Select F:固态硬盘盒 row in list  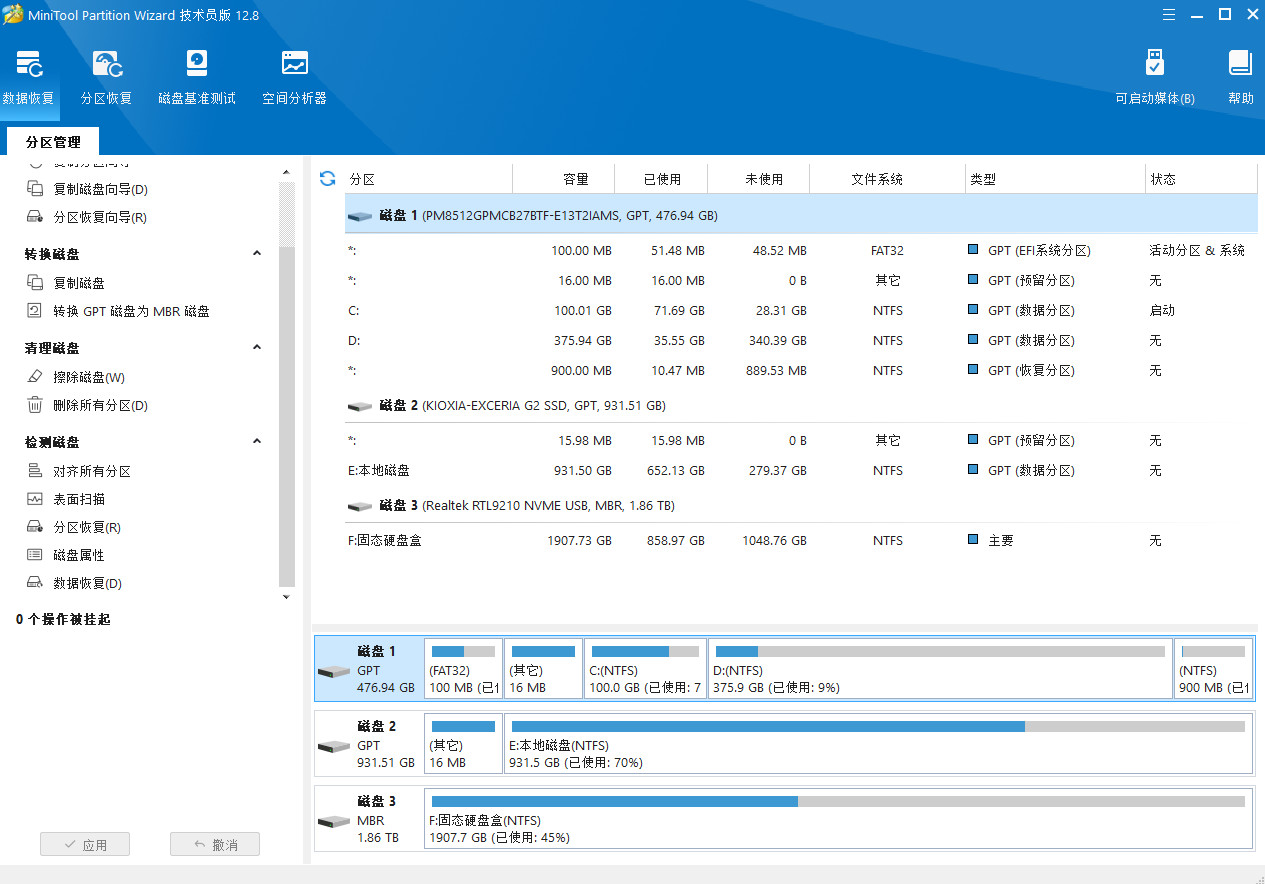[x=801, y=540]
